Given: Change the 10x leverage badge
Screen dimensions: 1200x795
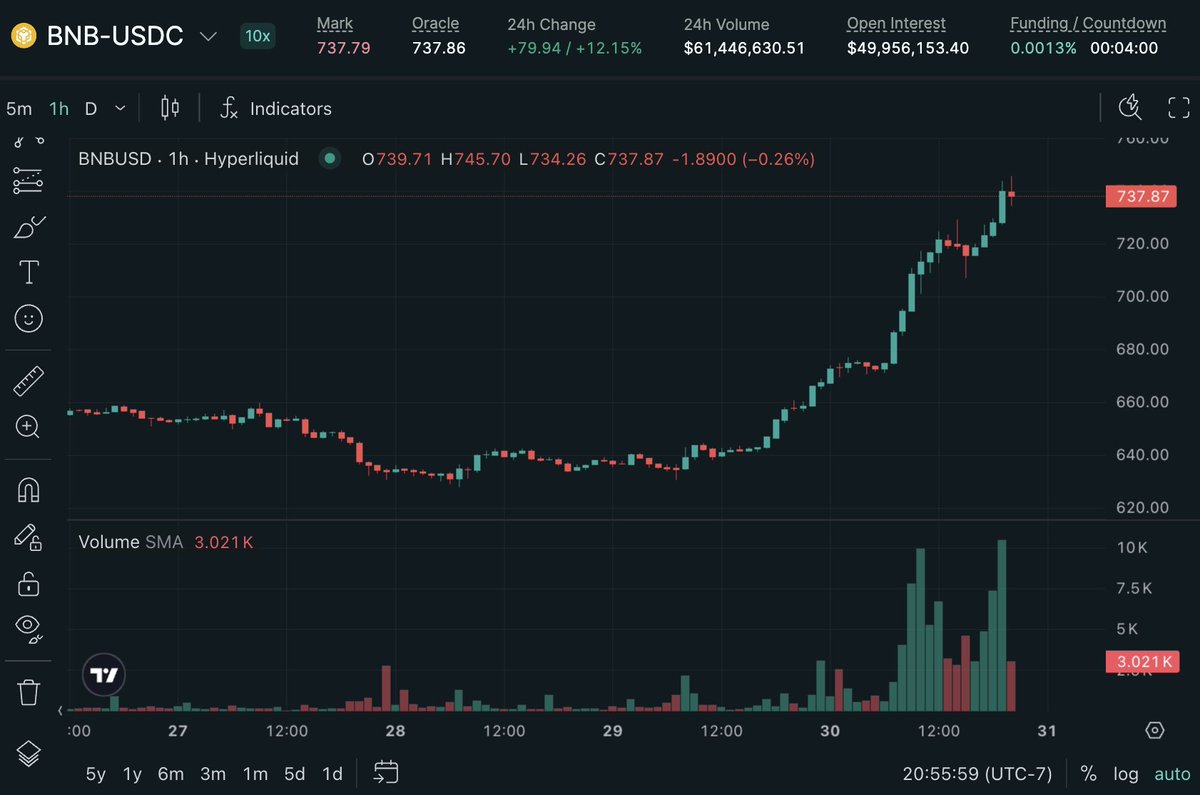Looking at the screenshot, I should click(257, 36).
